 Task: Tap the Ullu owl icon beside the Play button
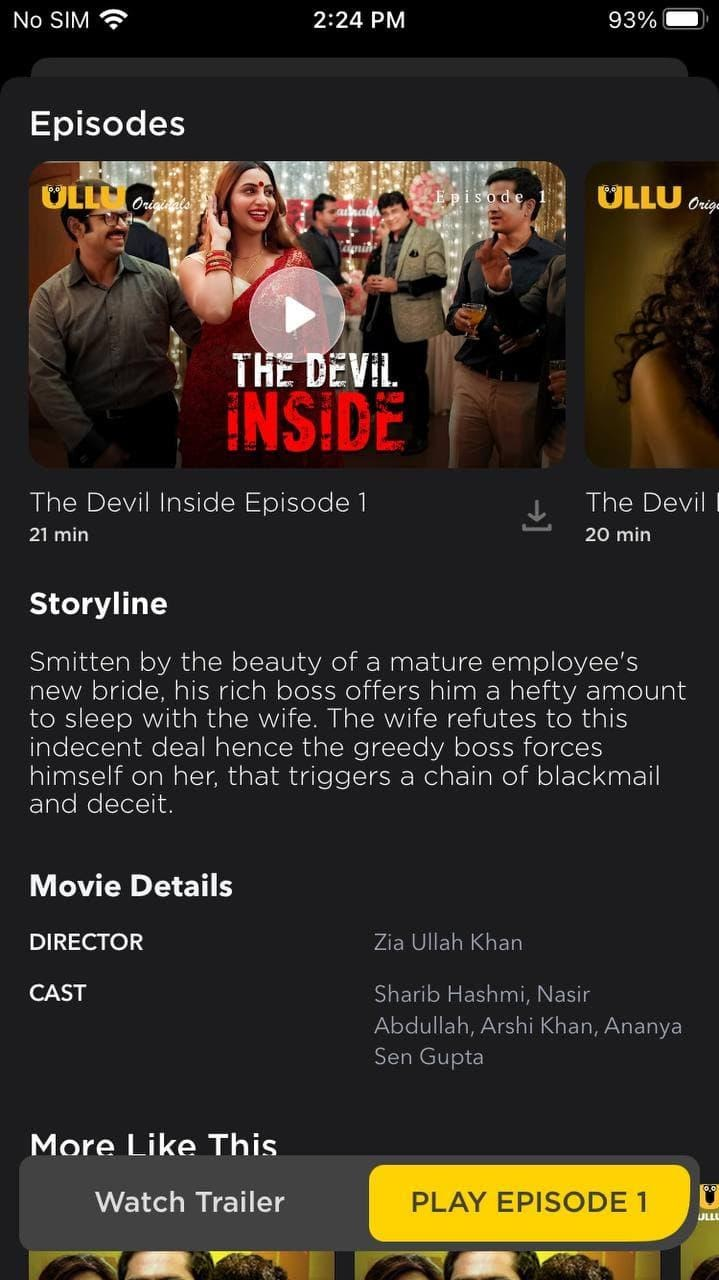708,1201
